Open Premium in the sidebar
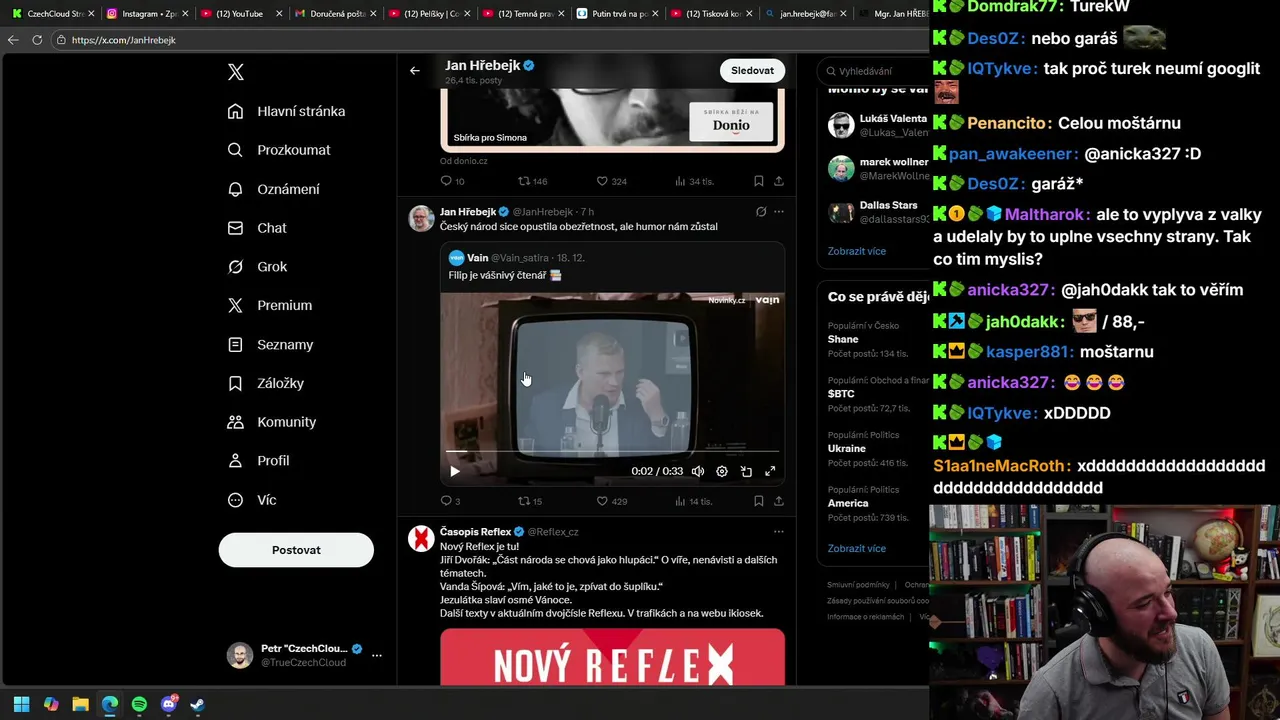Screen dimensions: 1280x720 pyautogui.click(x=270, y=305)
